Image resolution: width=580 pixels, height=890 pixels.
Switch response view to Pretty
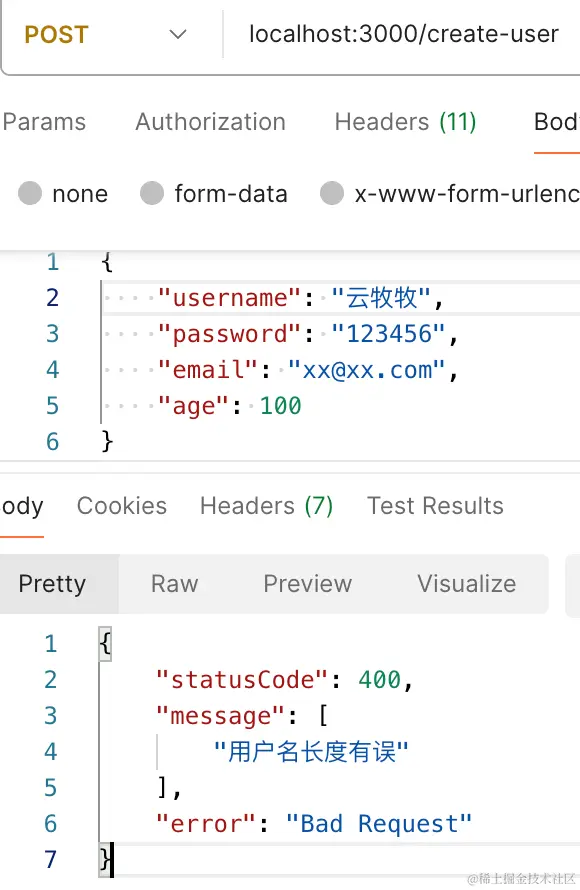(x=52, y=583)
